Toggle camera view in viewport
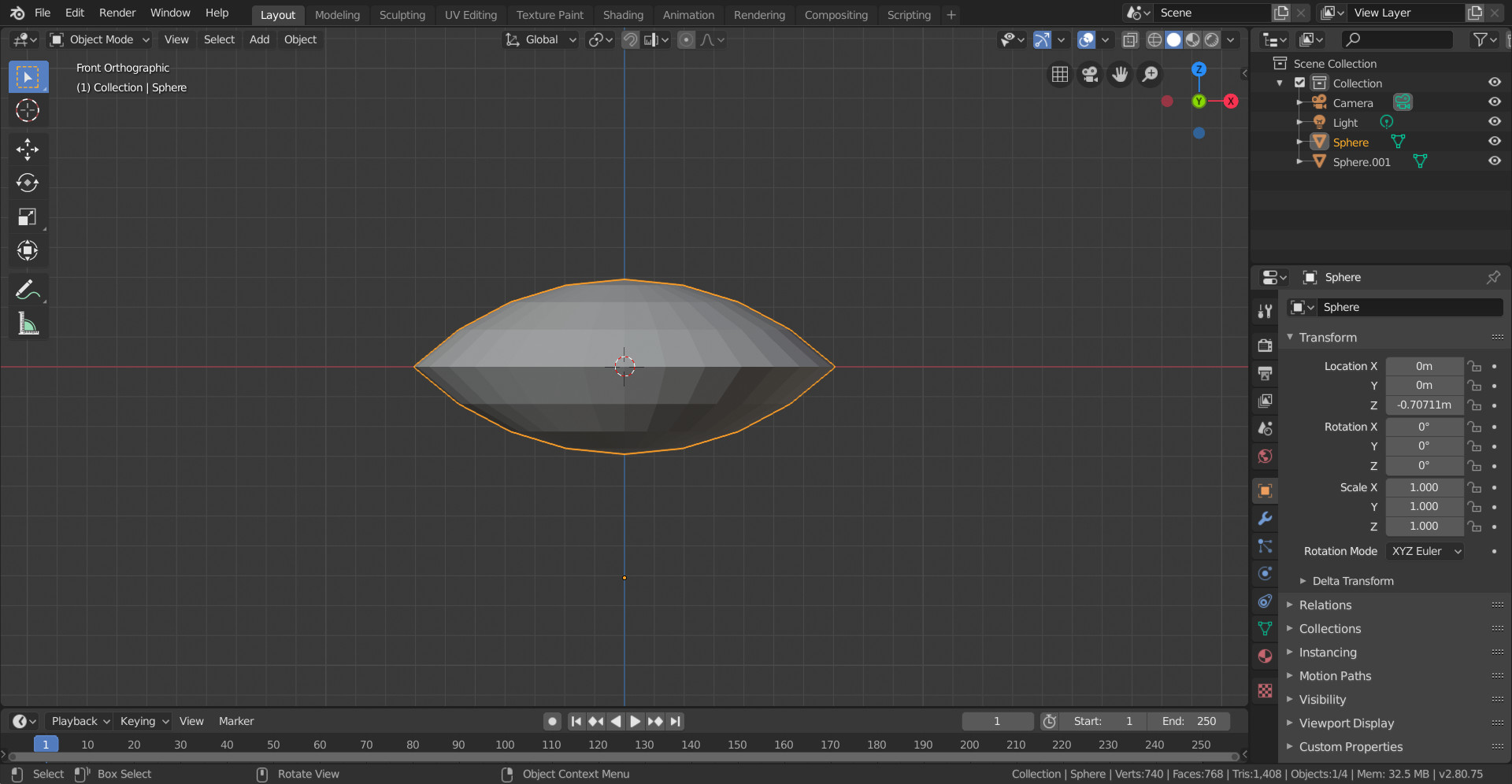Screen dimensions: 1512x784 [1090, 74]
